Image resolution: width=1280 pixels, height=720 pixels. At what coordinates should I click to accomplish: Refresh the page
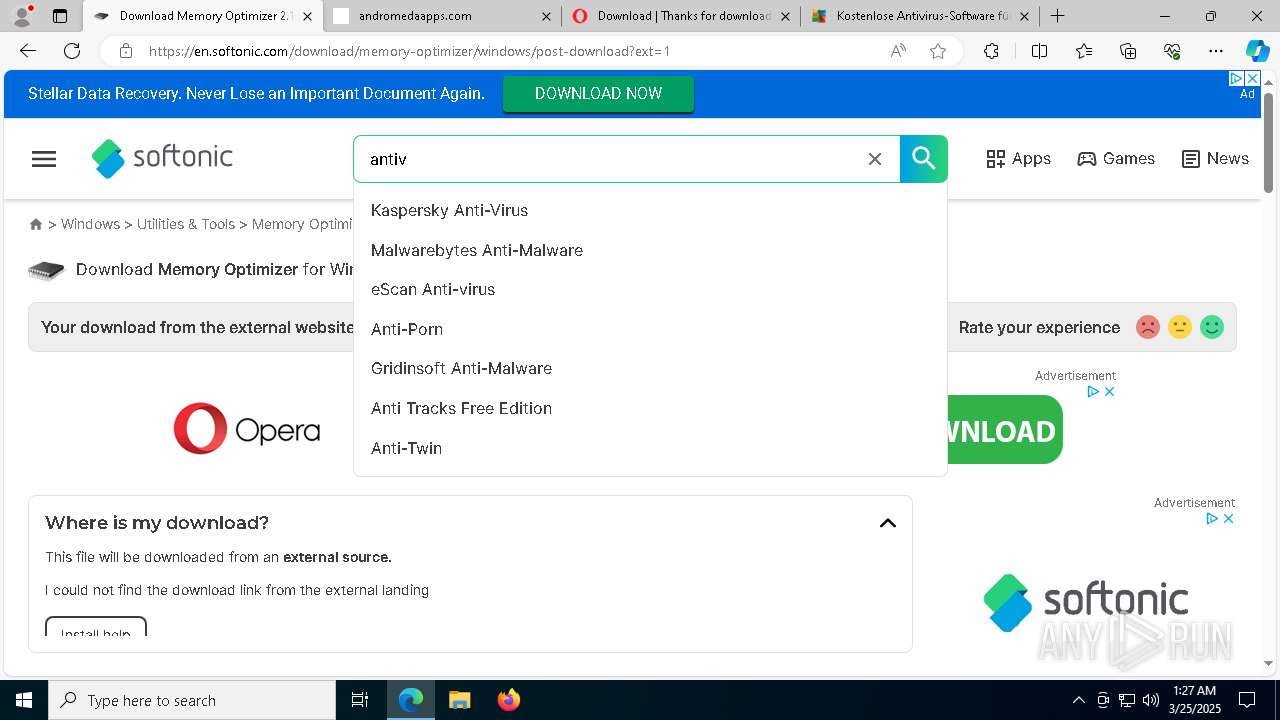72,51
